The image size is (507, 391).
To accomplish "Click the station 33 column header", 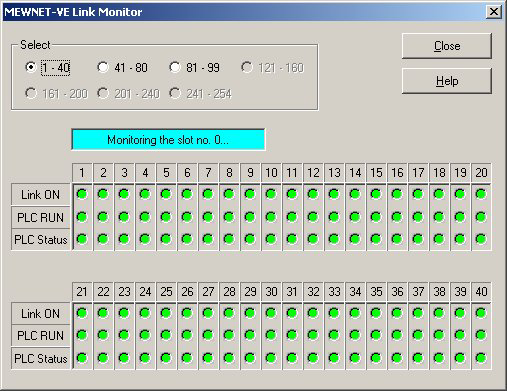I will click(x=334, y=292).
